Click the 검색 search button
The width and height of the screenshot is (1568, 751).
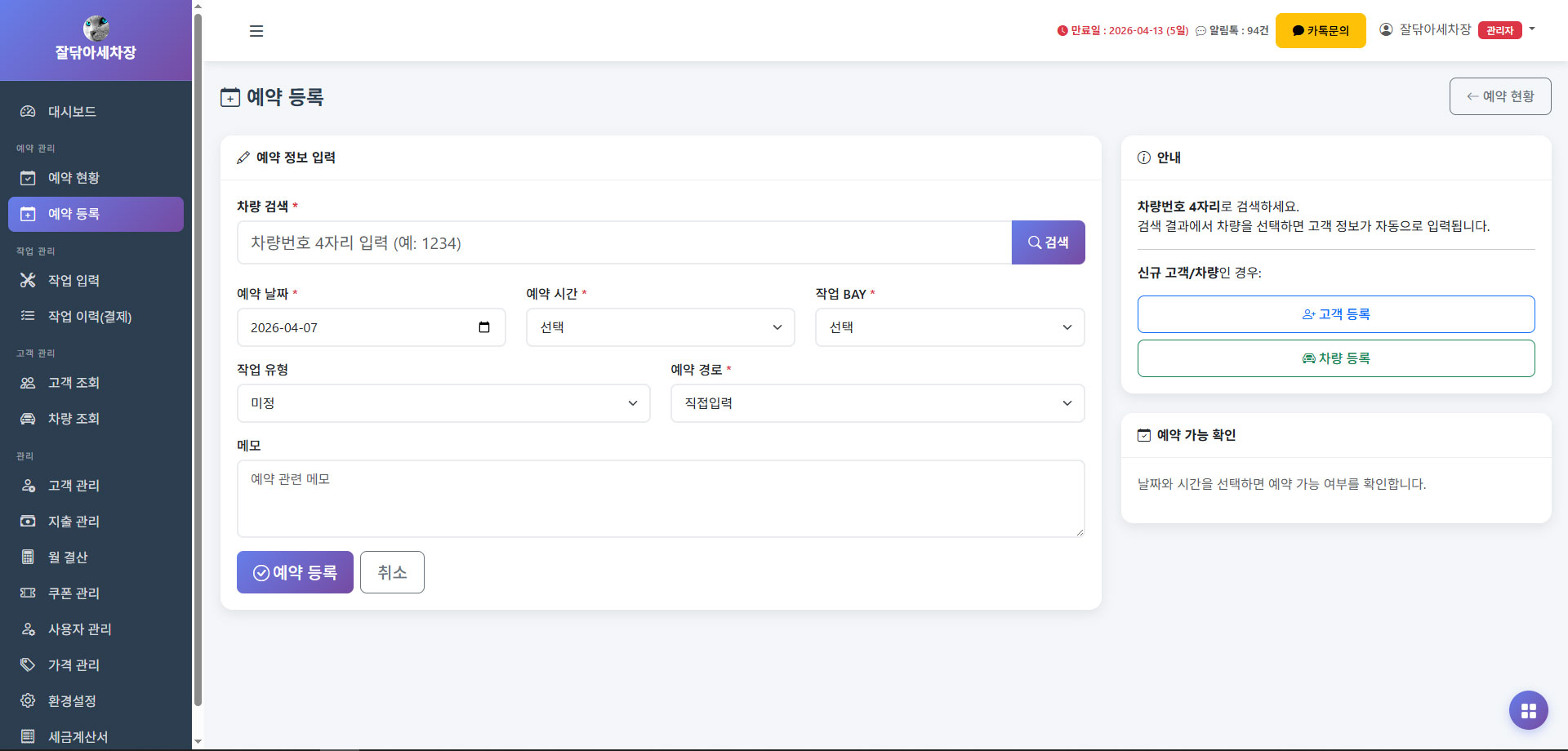[1048, 242]
